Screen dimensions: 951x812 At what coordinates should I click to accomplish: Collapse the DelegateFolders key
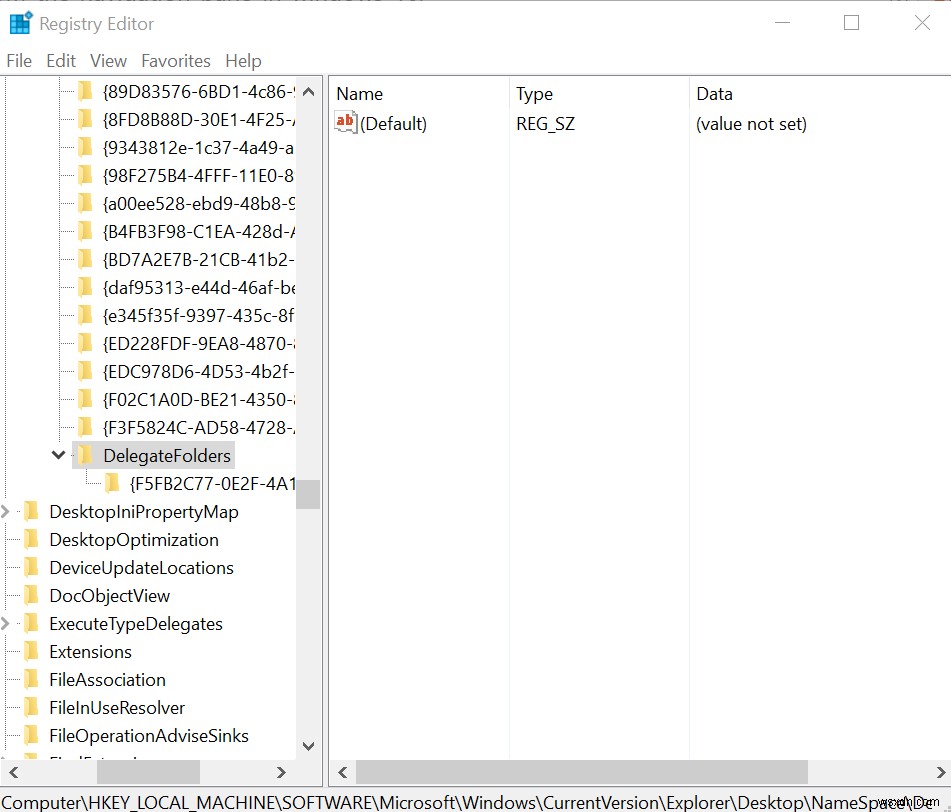(58, 455)
